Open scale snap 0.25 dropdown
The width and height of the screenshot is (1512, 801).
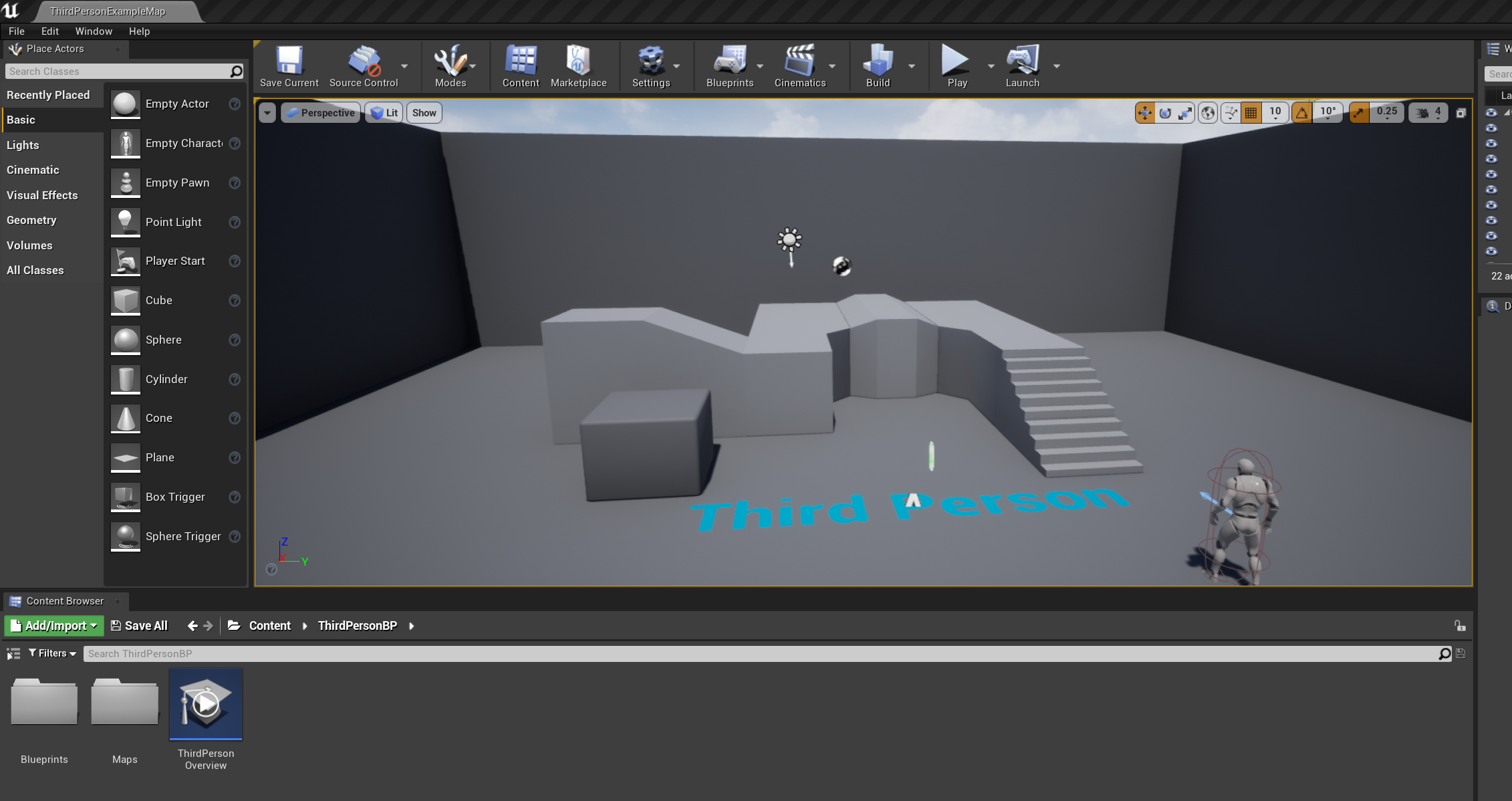pyautogui.click(x=1386, y=113)
